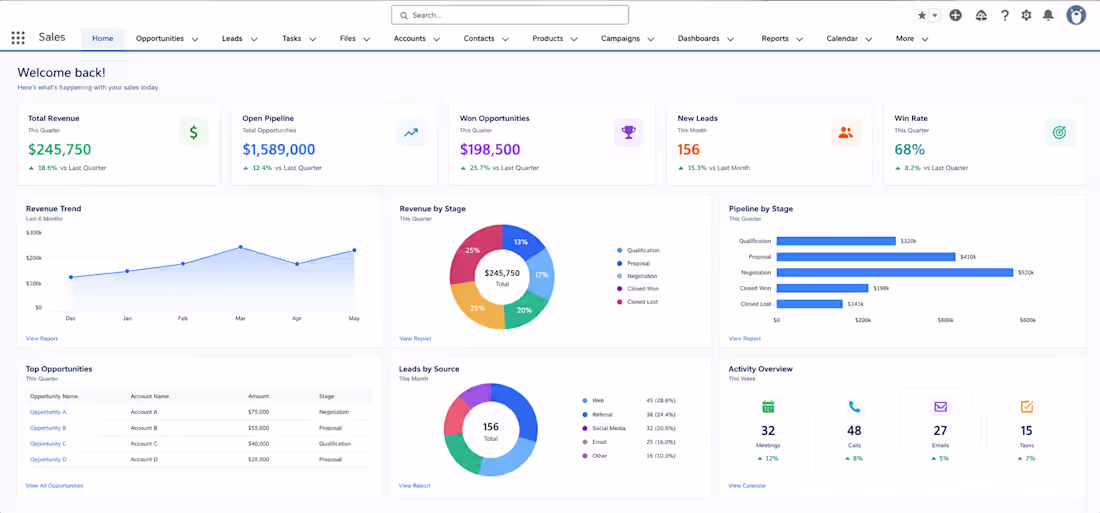Open the Dashboards tab
The image size is (1100, 513).
point(698,39)
